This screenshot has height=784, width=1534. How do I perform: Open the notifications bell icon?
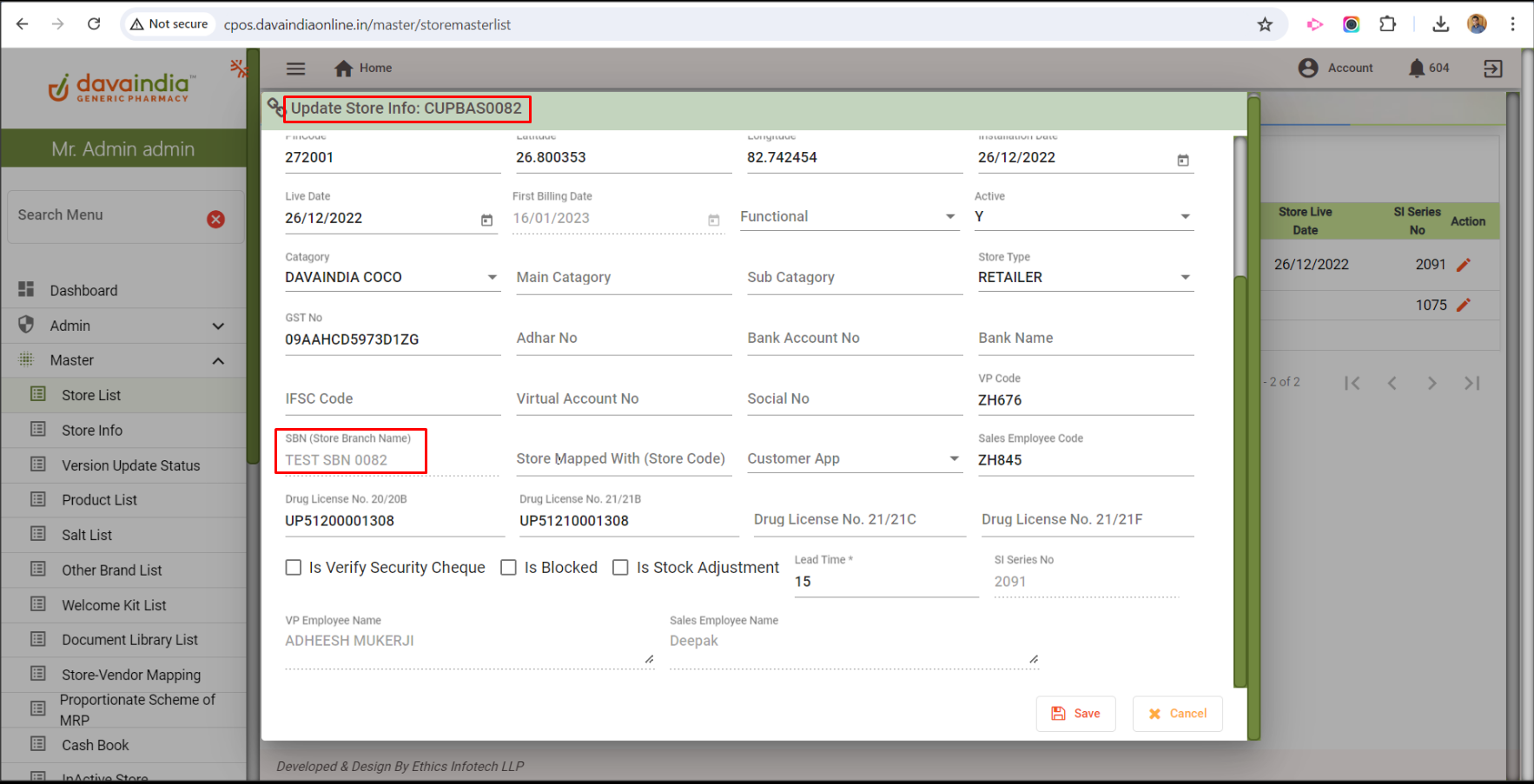coord(1417,68)
